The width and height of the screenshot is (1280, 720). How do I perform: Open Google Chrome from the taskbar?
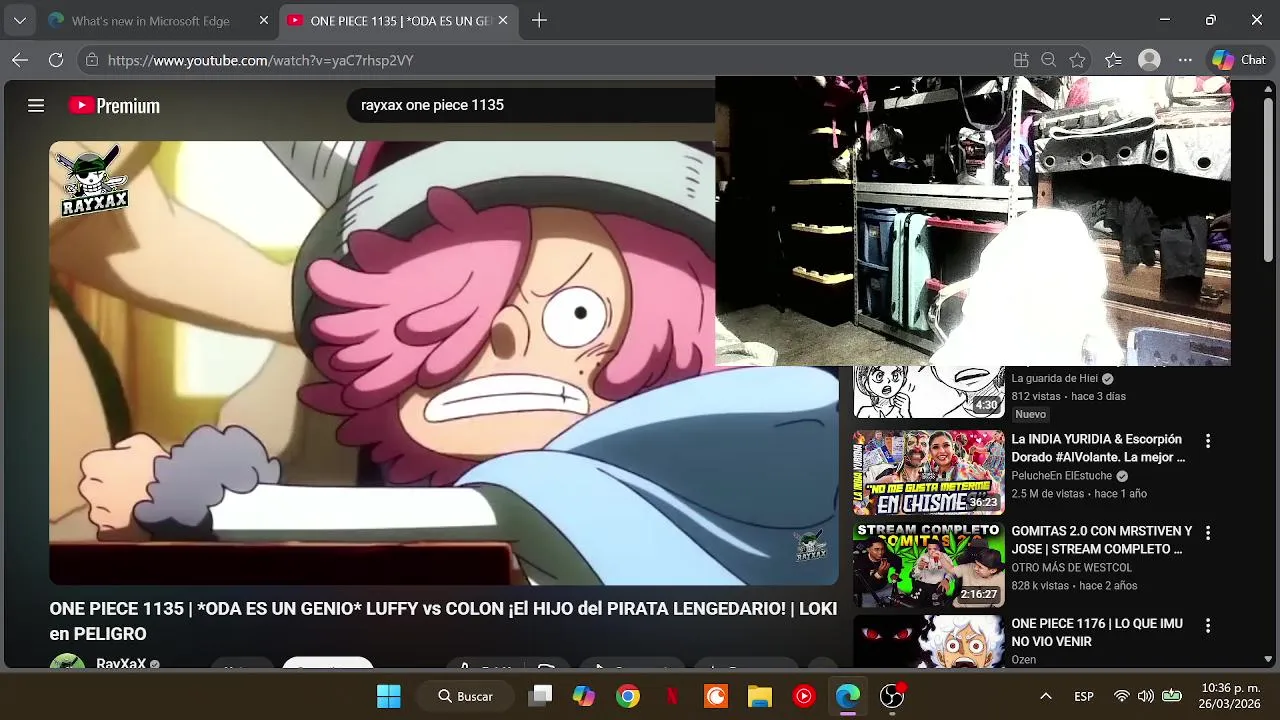pyautogui.click(x=628, y=696)
